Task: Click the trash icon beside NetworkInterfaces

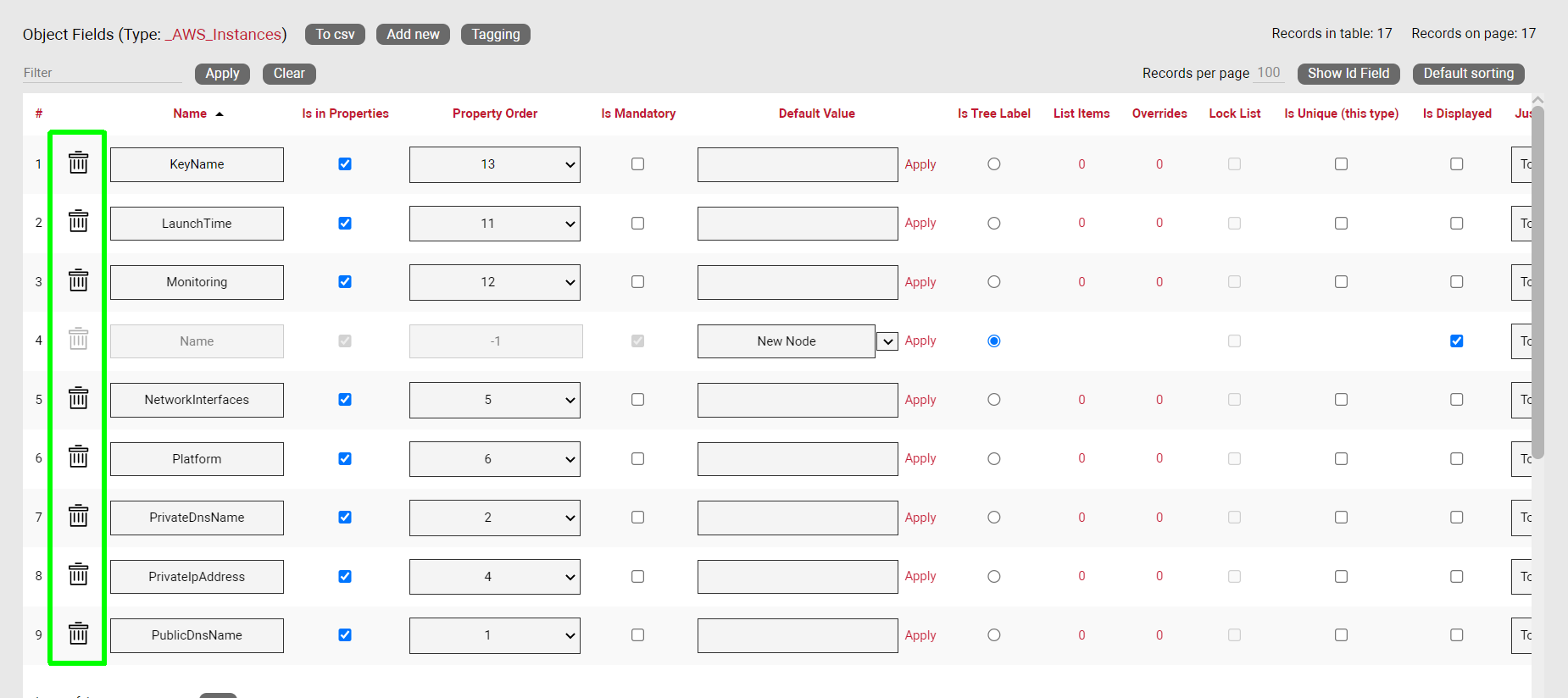Action: click(x=78, y=398)
